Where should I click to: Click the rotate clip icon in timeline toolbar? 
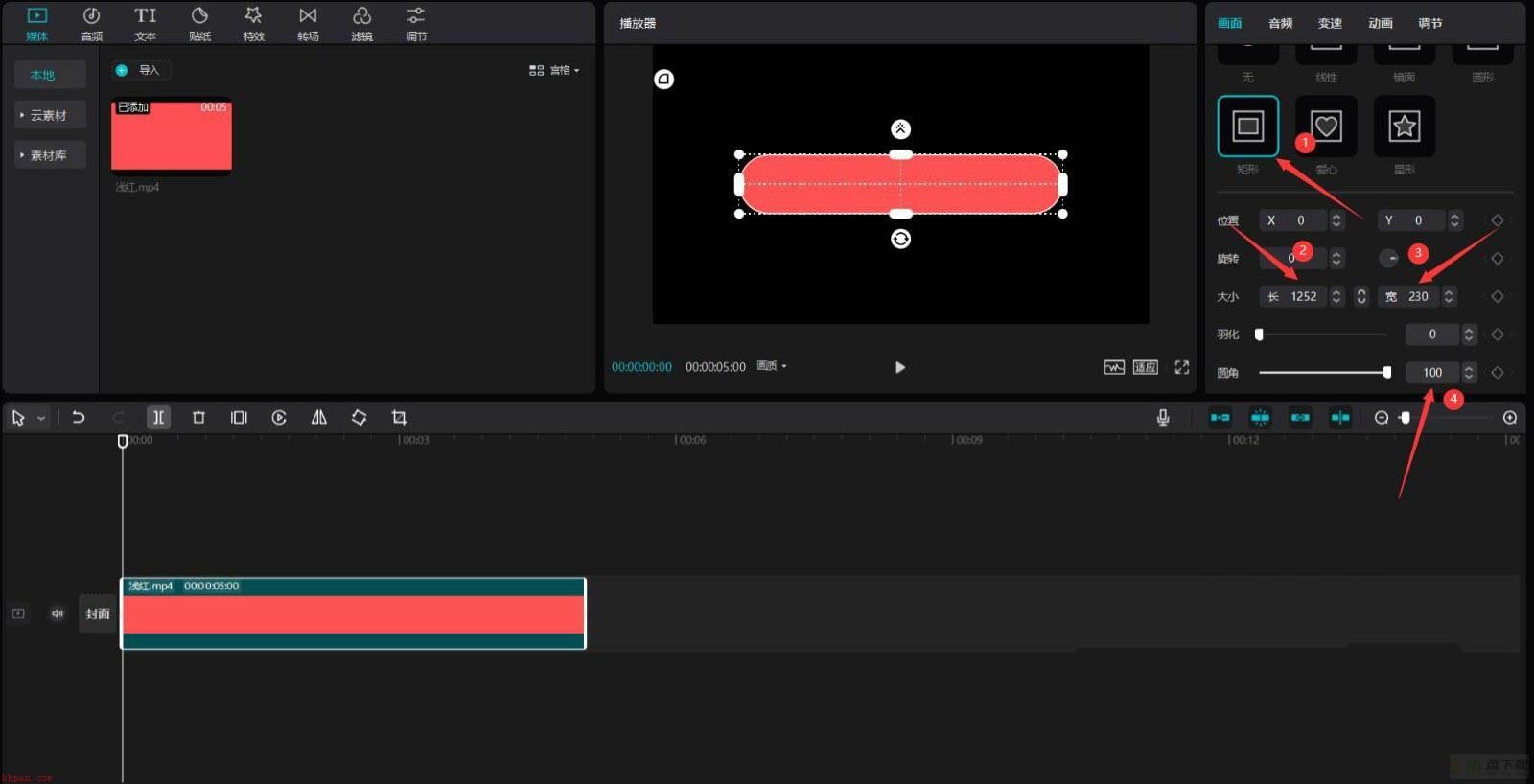[x=359, y=417]
